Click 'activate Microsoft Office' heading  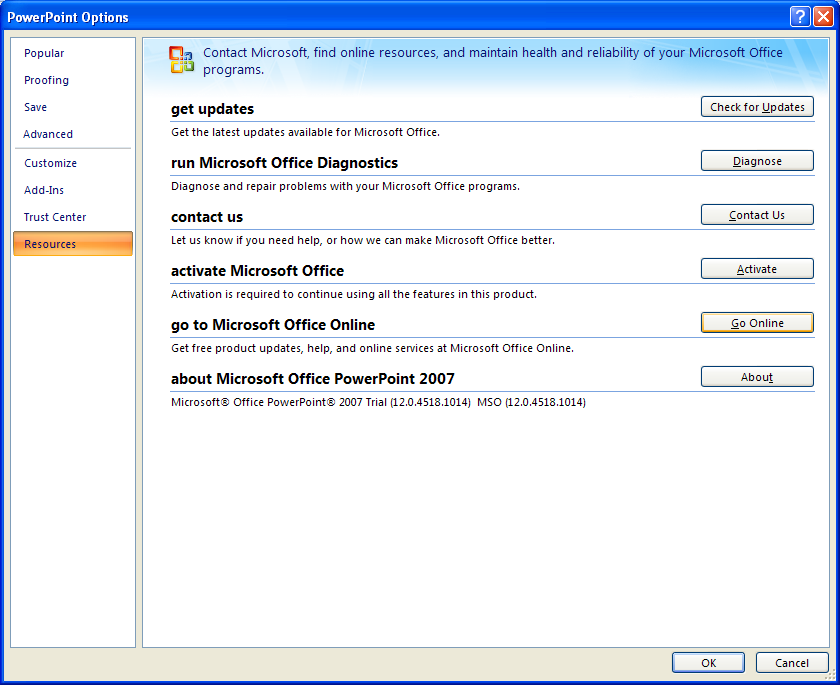tap(257, 271)
